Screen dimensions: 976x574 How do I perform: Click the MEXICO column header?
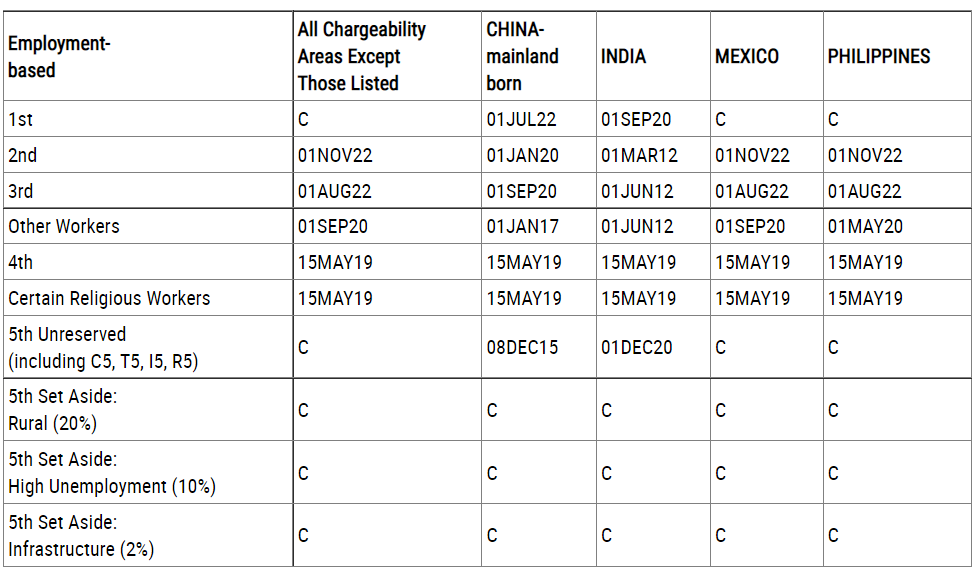[746, 57]
